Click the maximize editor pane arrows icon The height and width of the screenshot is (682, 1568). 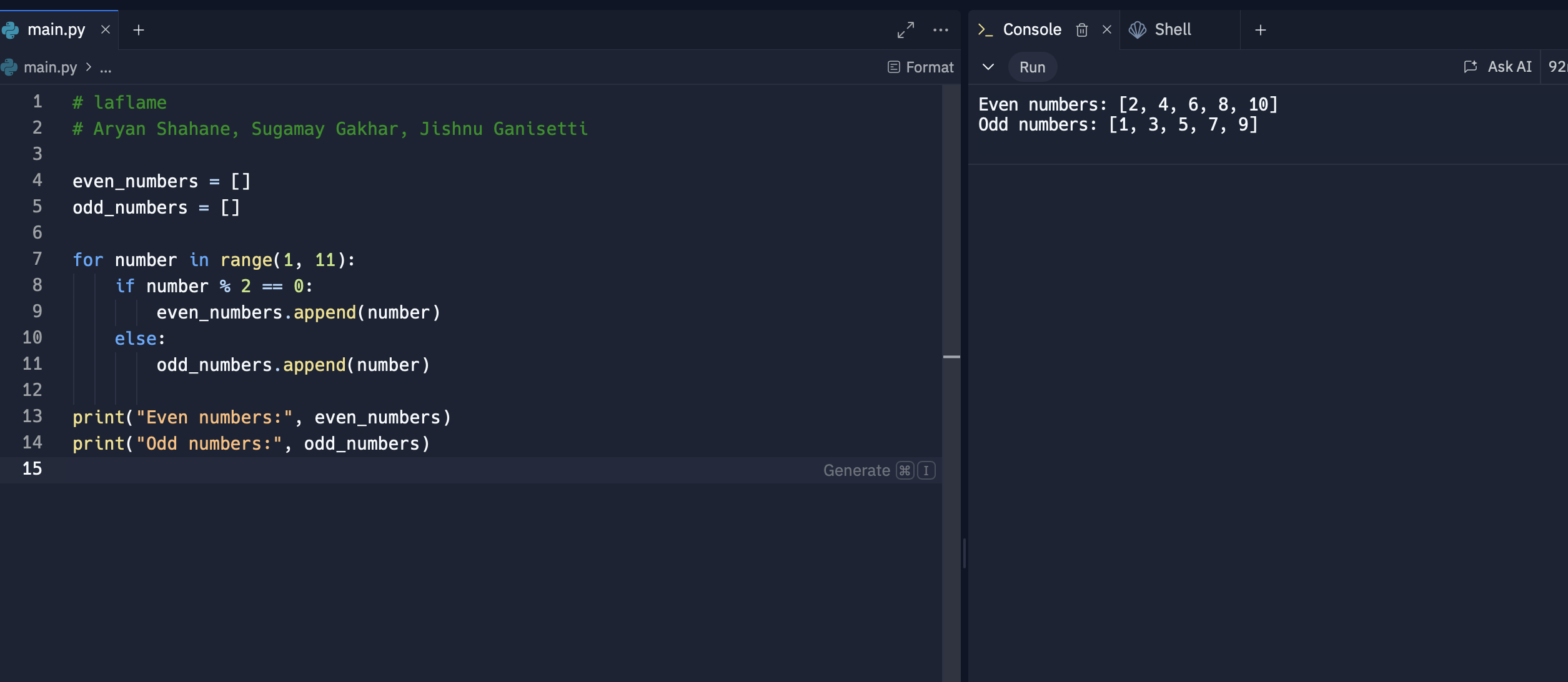click(x=905, y=30)
